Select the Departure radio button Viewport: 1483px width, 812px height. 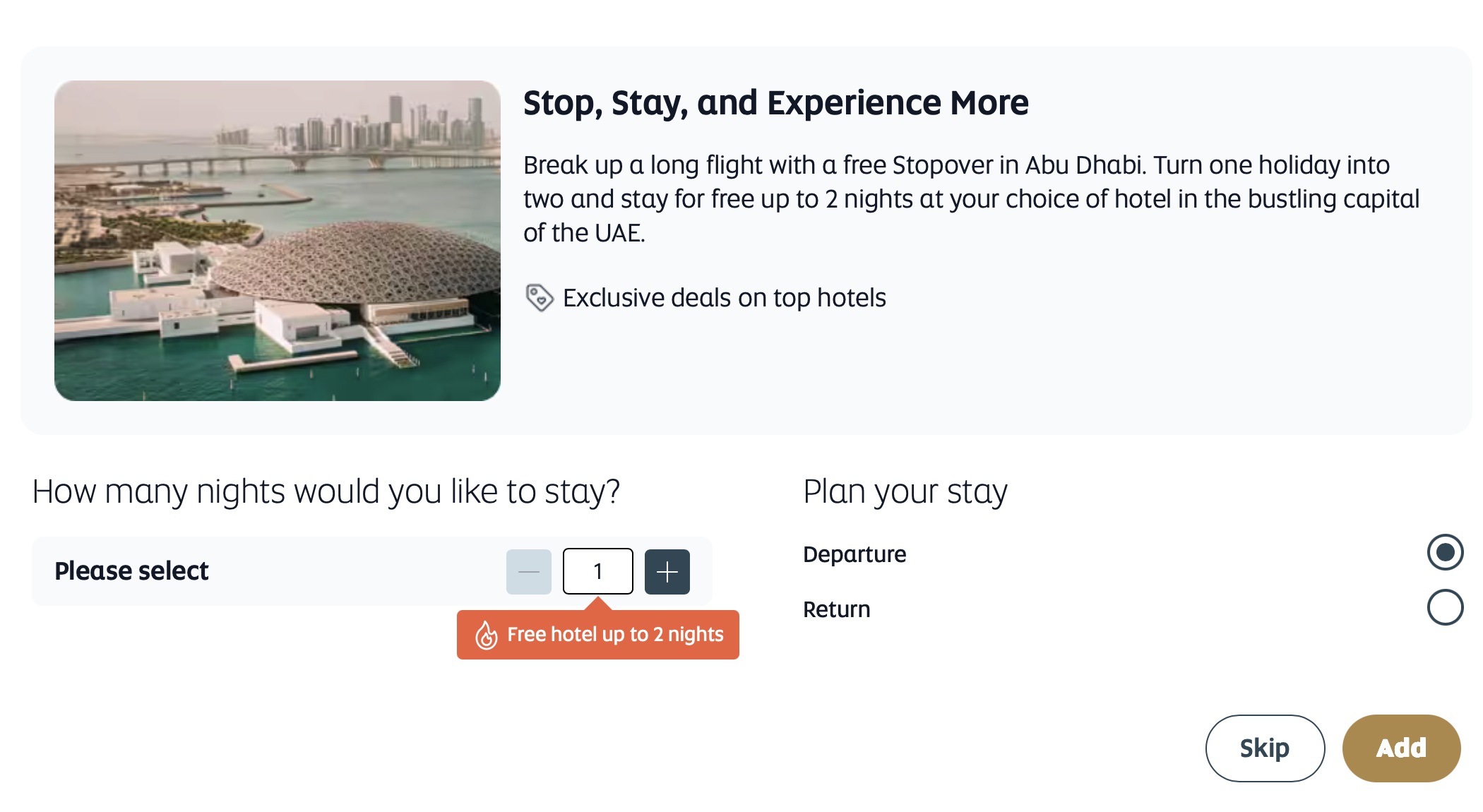[x=1445, y=552]
